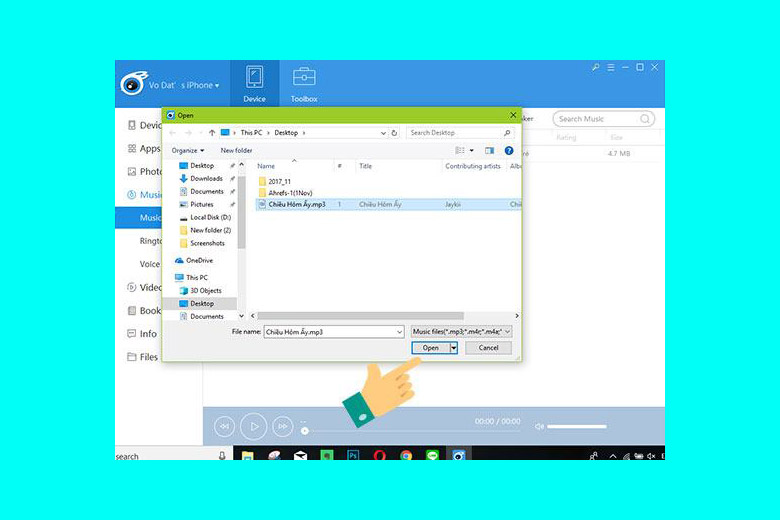Select Desktop under Quick access

(x=202, y=165)
